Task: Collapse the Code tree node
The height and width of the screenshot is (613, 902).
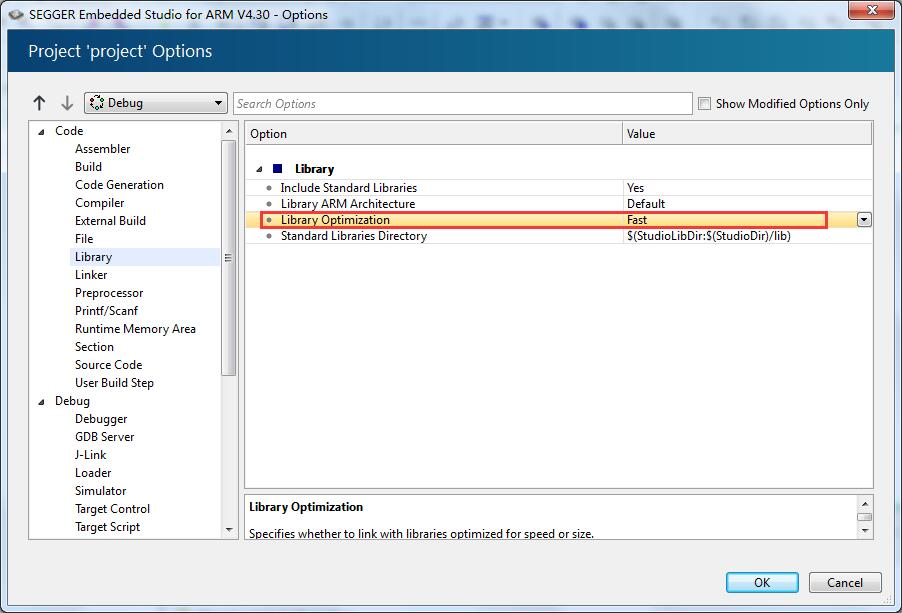Action: click(x=41, y=132)
